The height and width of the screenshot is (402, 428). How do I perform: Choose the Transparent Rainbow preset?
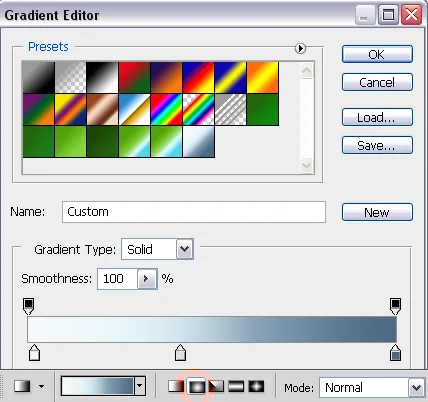tap(198, 110)
